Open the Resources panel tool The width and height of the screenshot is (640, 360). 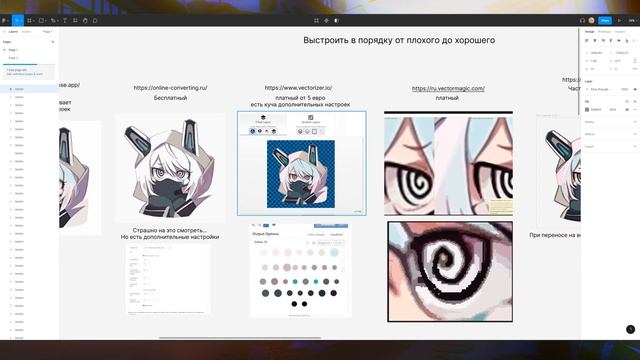[x=75, y=20]
